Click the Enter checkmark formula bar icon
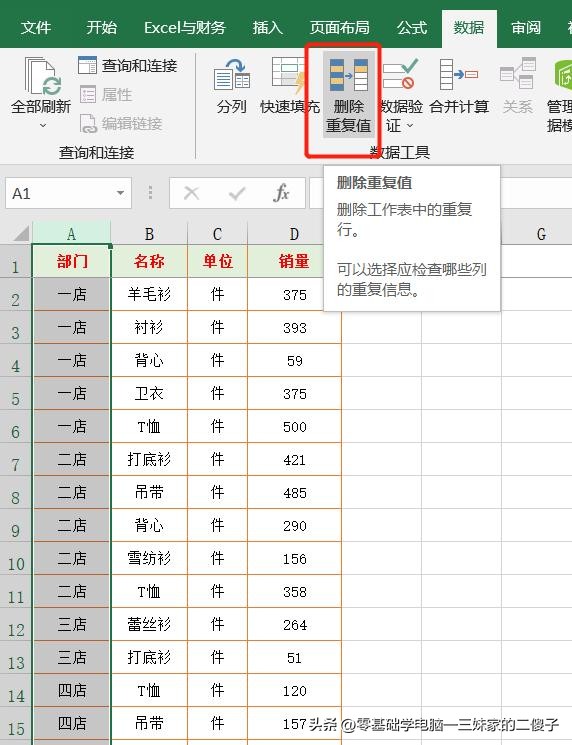The height and width of the screenshot is (745, 572). (x=237, y=193)
